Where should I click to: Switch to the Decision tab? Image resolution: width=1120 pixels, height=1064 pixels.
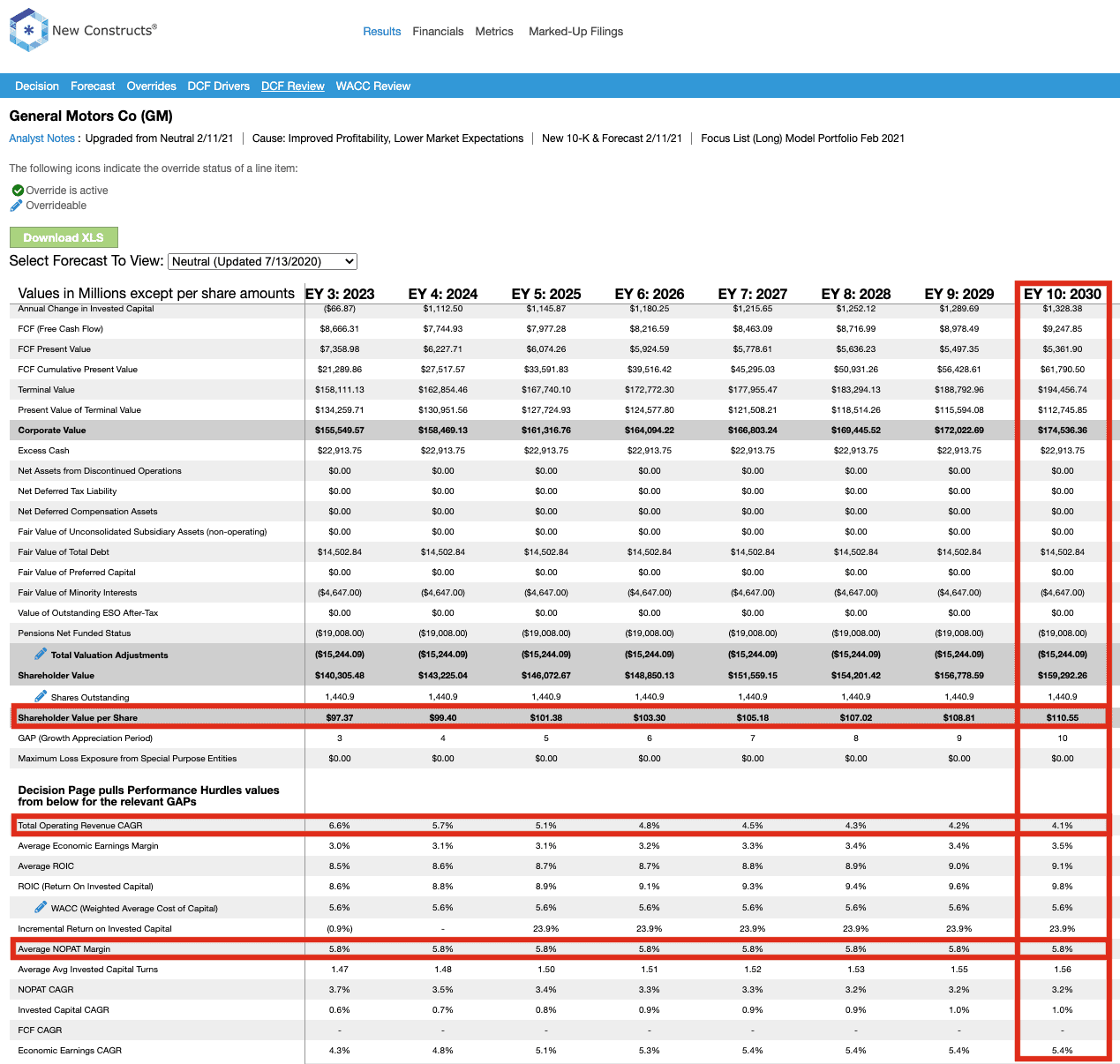tap(37, 86)
